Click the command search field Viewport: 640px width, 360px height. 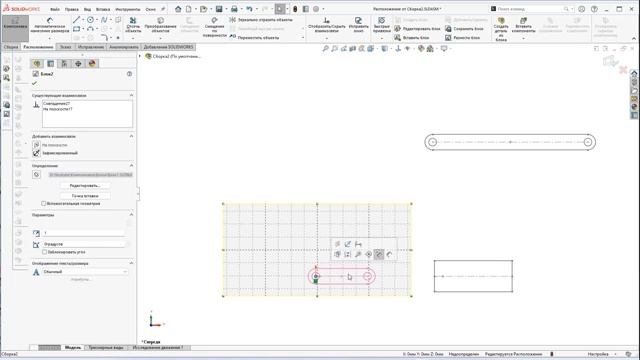click(531, 9)
